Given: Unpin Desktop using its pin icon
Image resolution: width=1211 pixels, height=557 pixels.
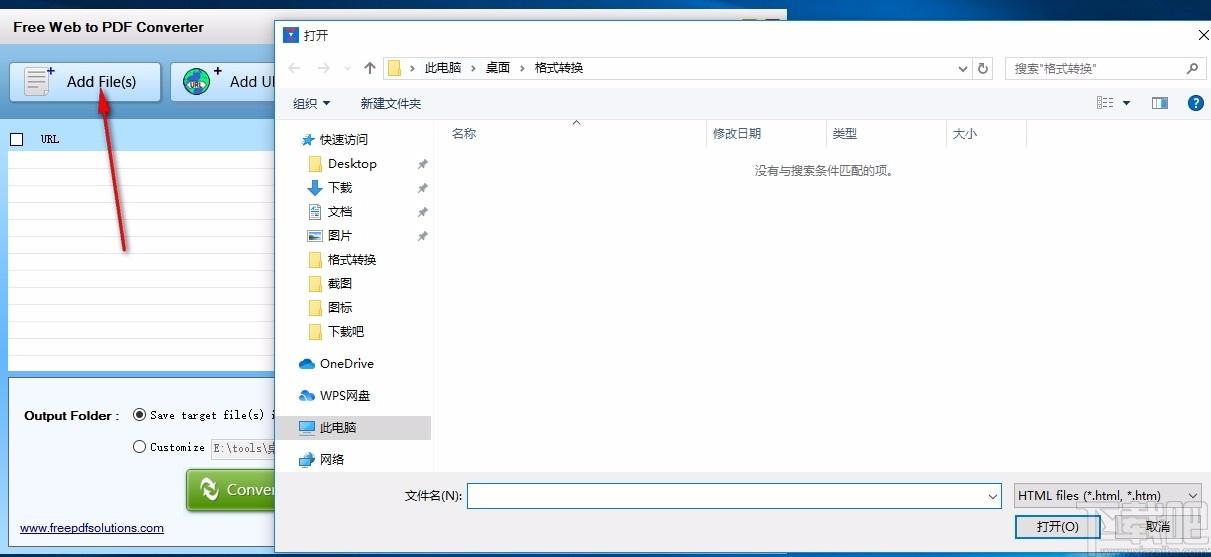Looking at the screenshot, I should tap(422, 164).
